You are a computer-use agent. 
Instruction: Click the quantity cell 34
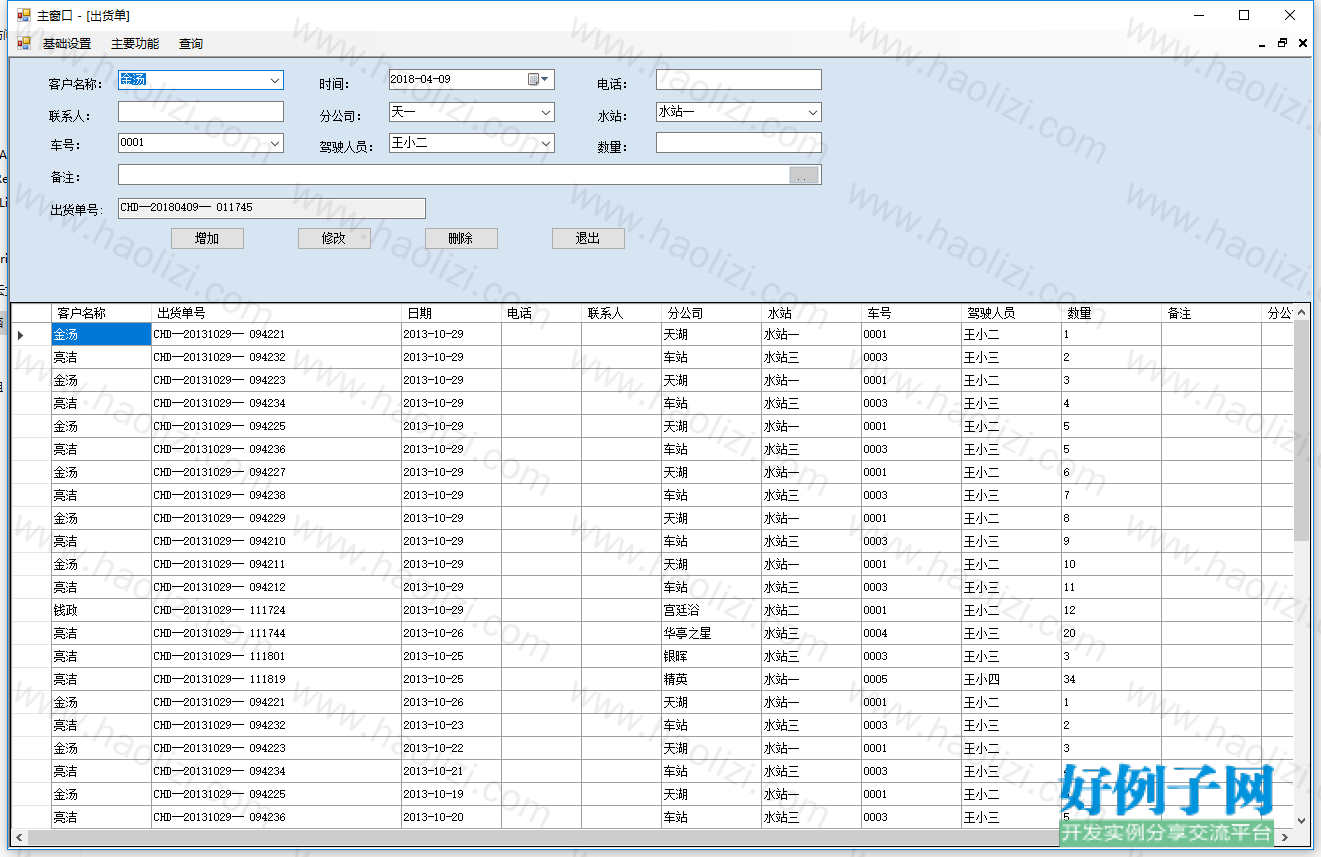[1111, 680]
